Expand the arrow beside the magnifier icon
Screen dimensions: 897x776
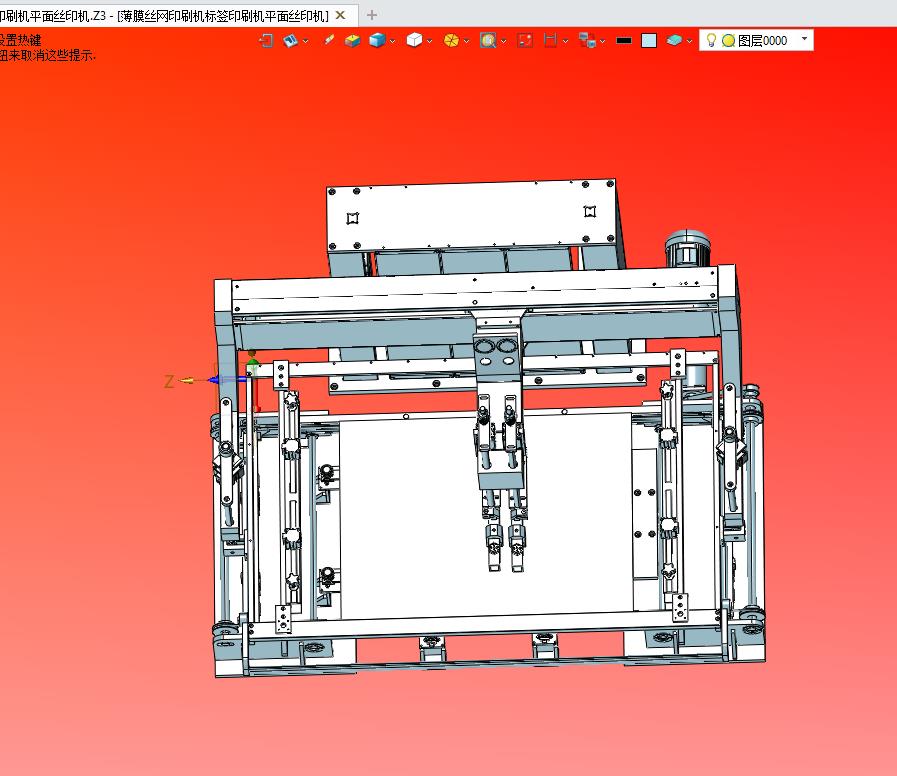503,42
